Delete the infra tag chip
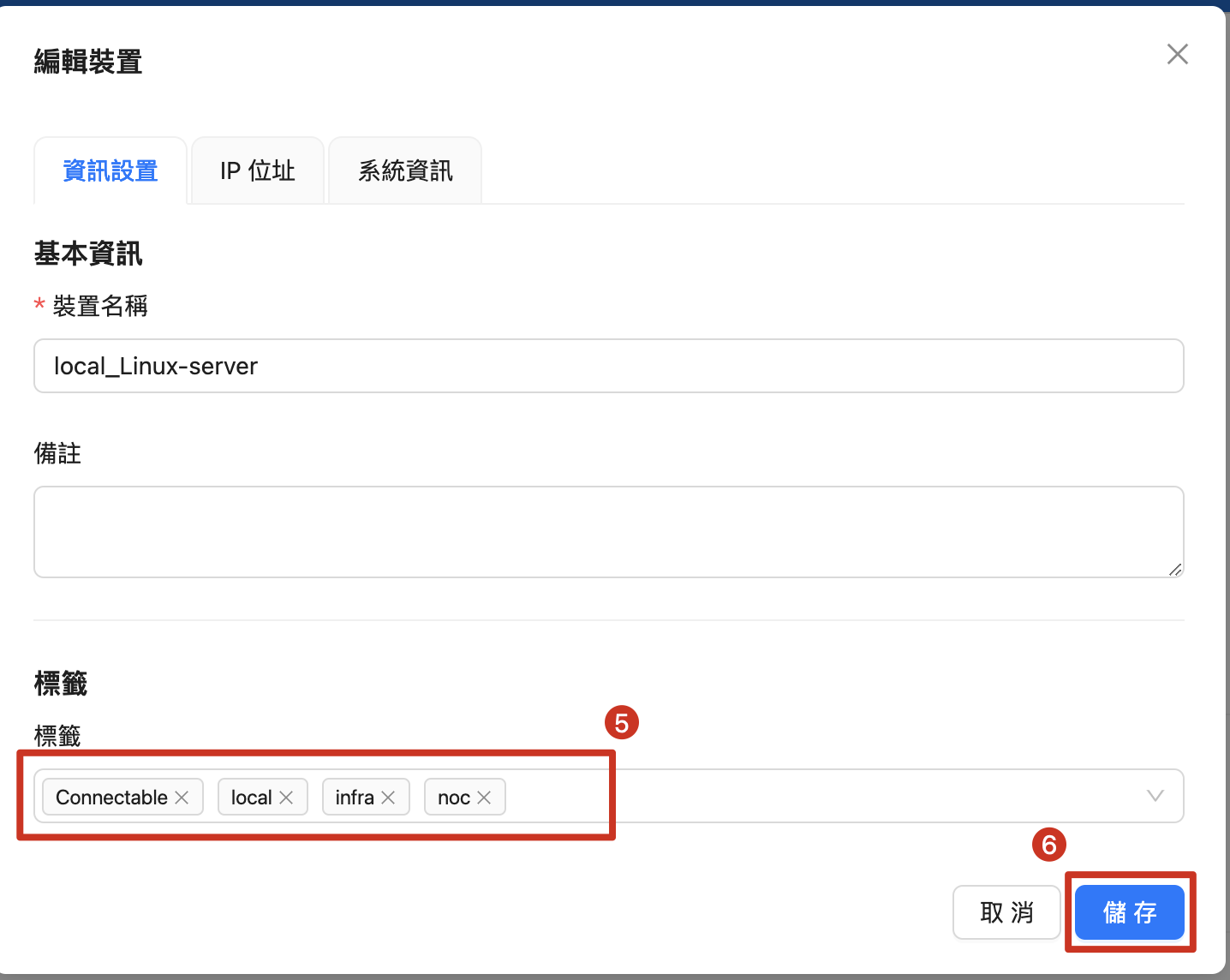This screenshot has height=980, width=1230. 388,798
